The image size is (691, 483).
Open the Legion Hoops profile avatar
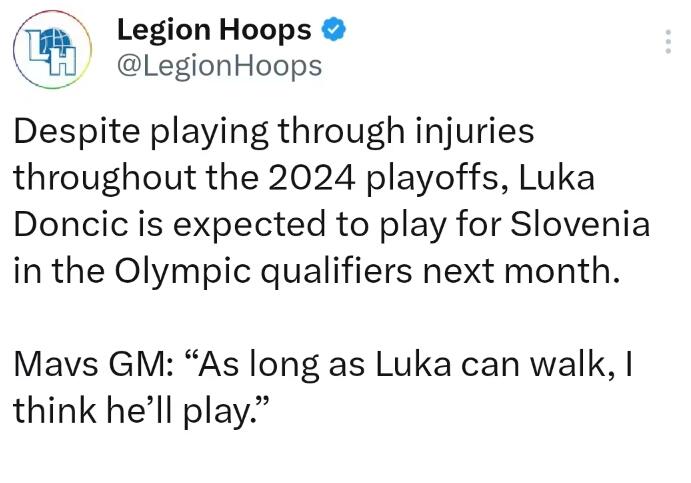coord(52,50)
